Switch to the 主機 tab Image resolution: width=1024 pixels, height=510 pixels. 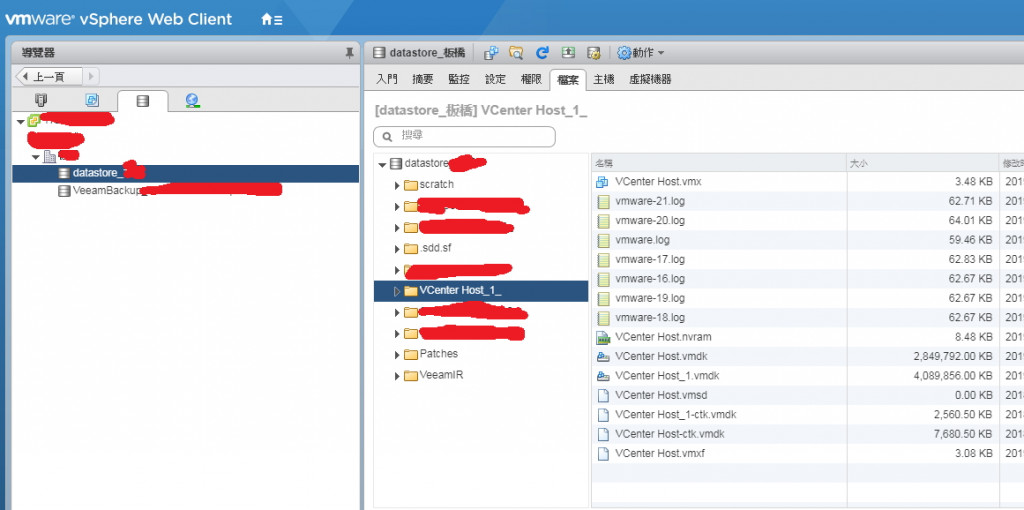(603, 79)
